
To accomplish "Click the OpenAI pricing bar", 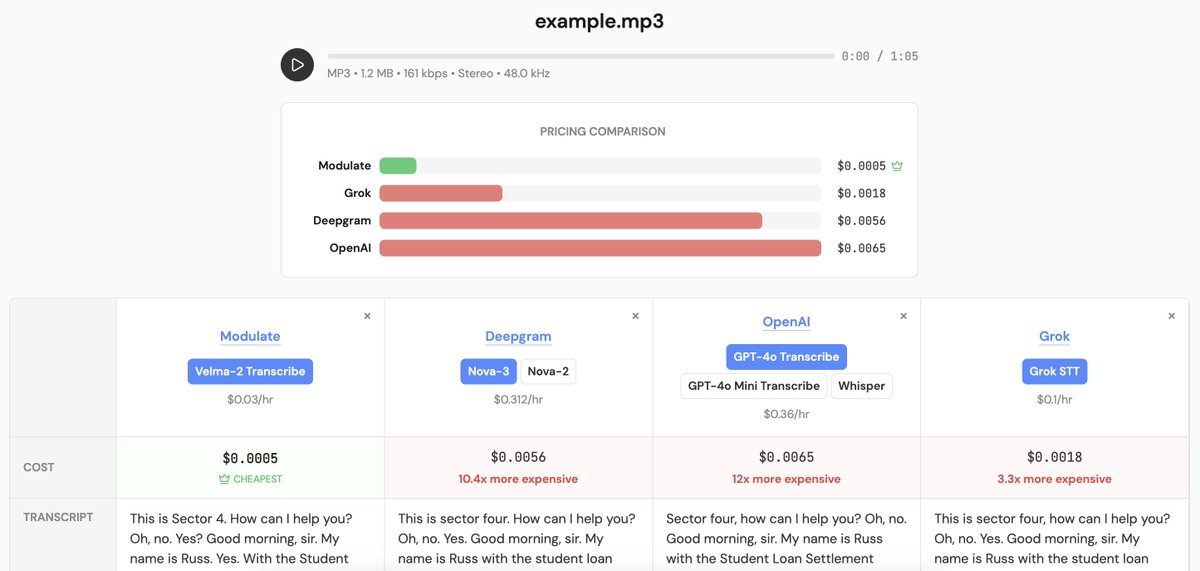I will [600, 248].
